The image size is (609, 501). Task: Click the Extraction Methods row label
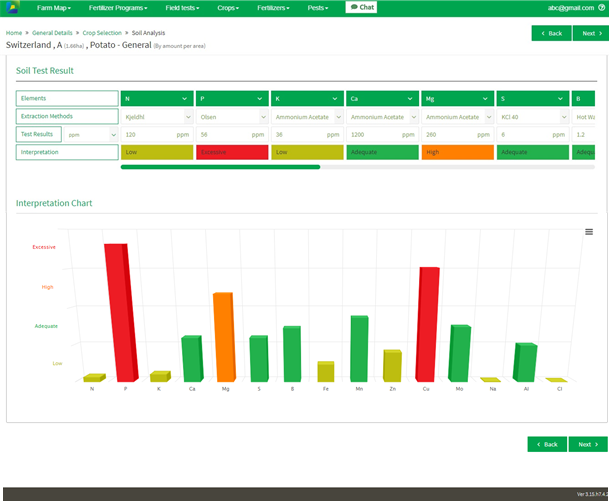point(67,116)
